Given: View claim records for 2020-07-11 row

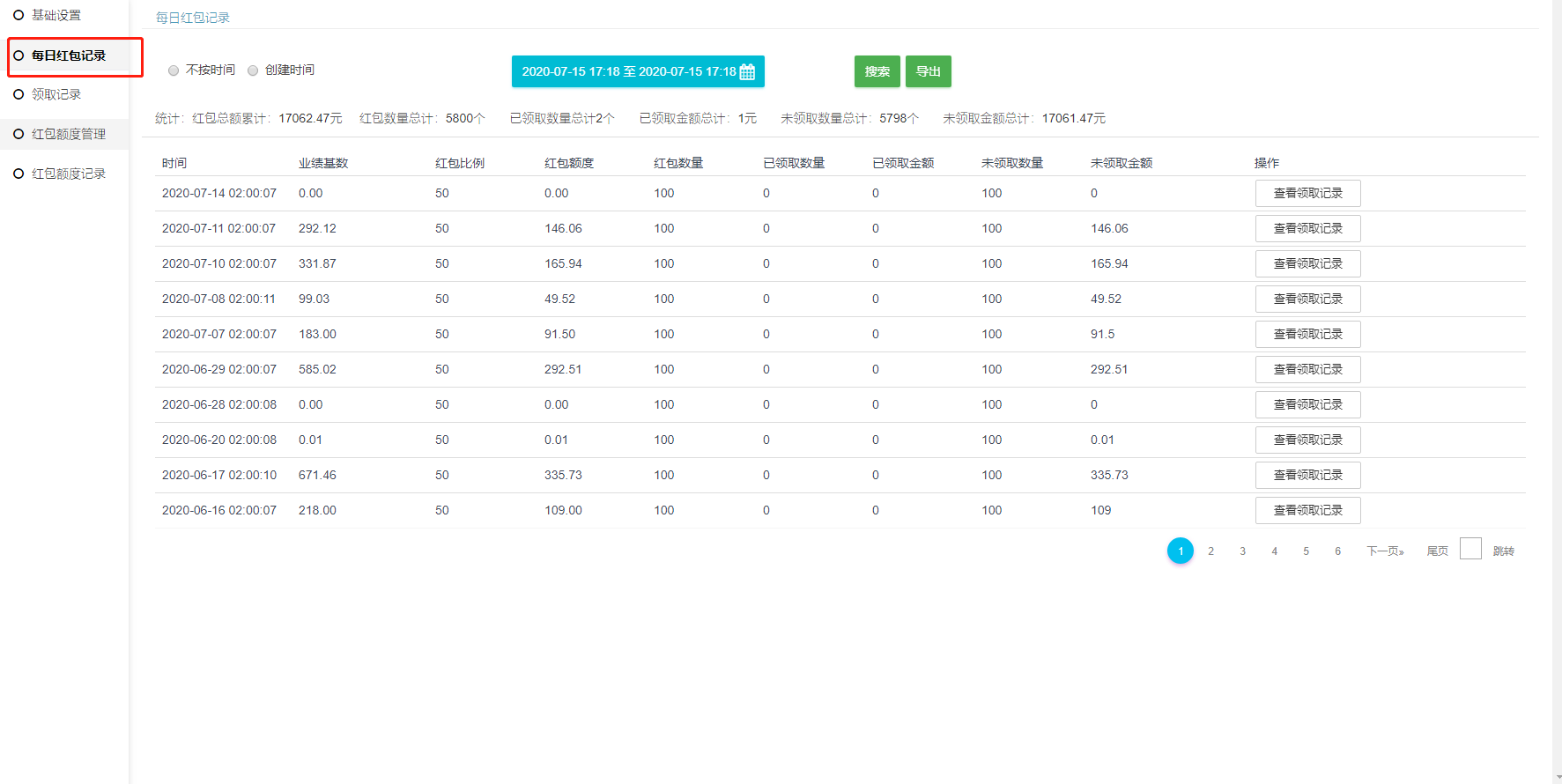Looking at the screenshot, I should (1307, 228).
